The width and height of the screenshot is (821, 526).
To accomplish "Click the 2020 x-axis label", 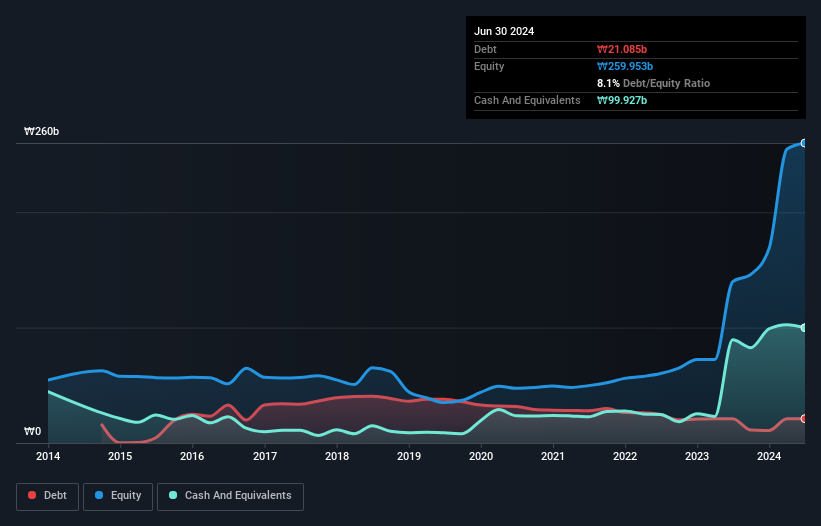I will tap(481, 456).
